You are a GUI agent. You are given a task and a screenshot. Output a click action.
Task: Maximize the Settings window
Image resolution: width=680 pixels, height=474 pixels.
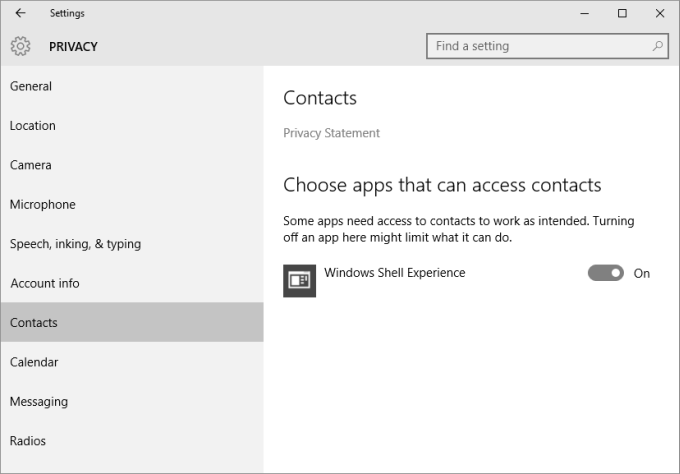[622, 13]
